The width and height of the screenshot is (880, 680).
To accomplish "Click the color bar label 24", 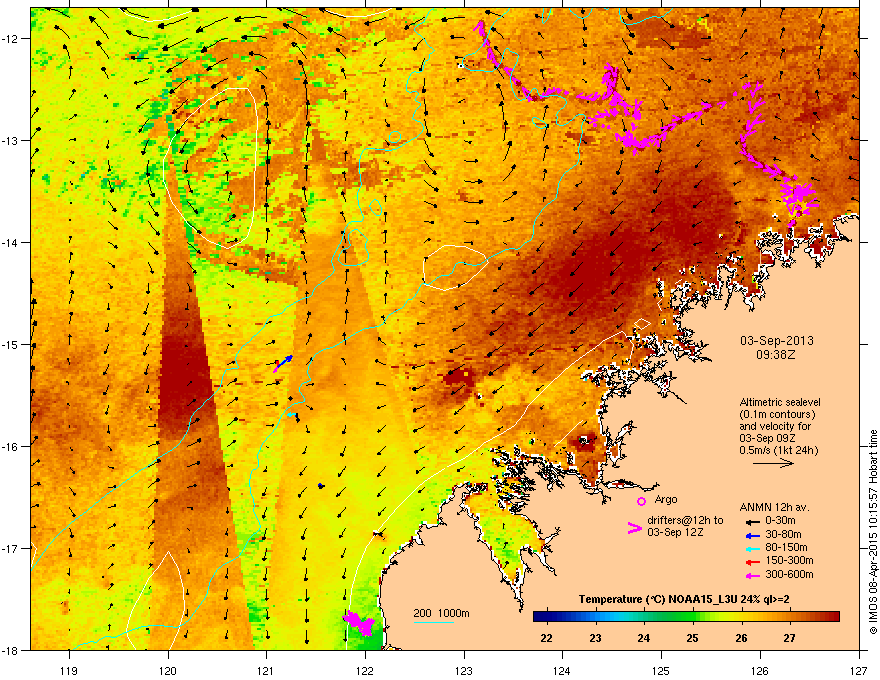I will [644, 638].
